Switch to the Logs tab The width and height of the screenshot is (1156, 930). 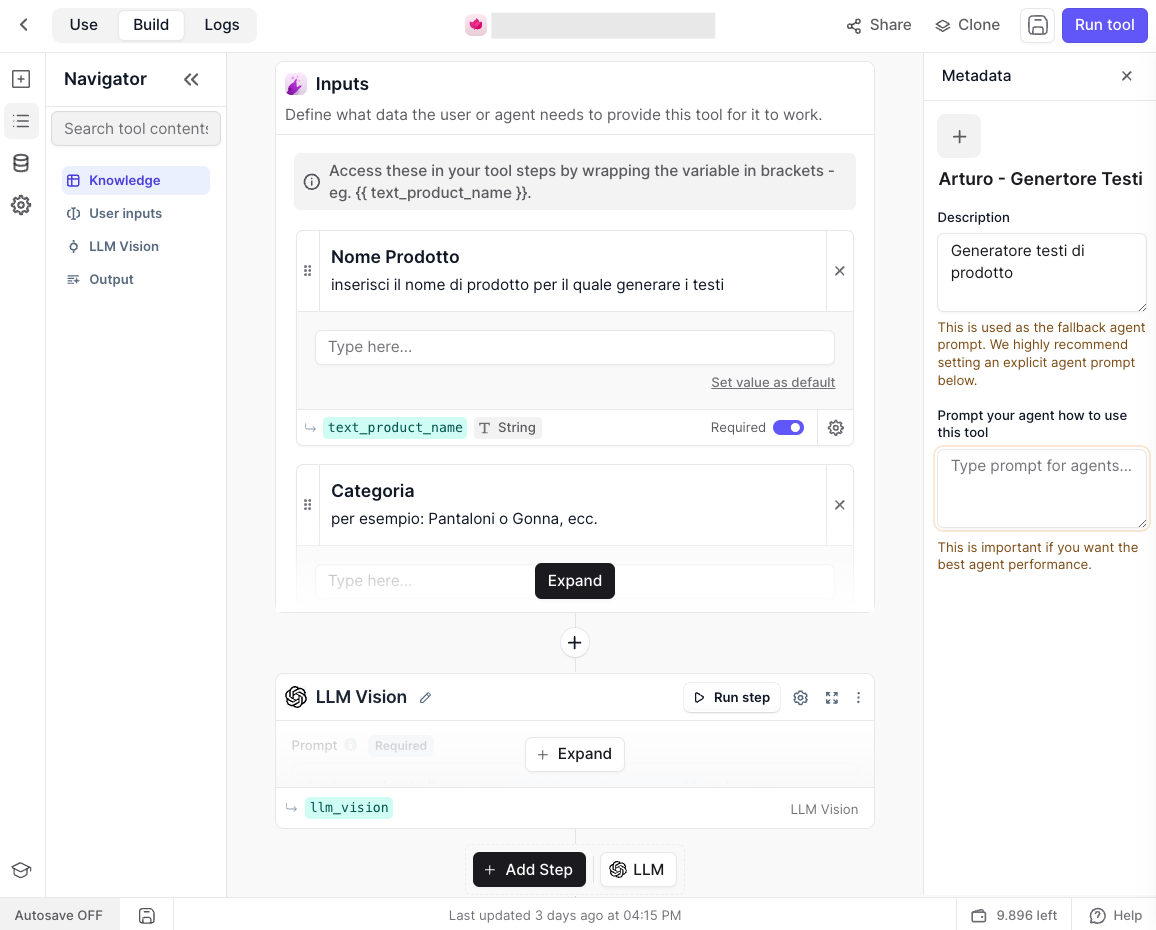[x=222, y=25]
